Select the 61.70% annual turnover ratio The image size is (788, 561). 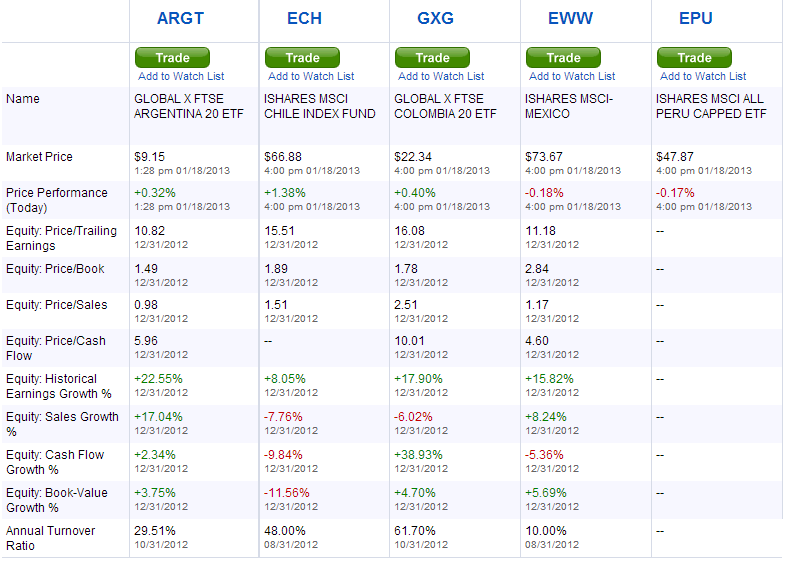(415, 531)
